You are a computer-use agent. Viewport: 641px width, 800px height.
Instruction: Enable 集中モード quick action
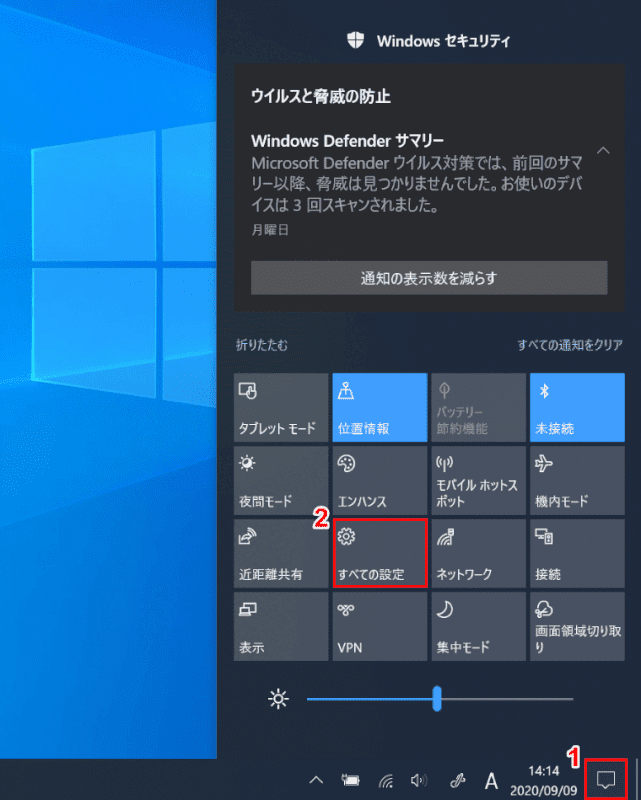(x=479, y=627)
